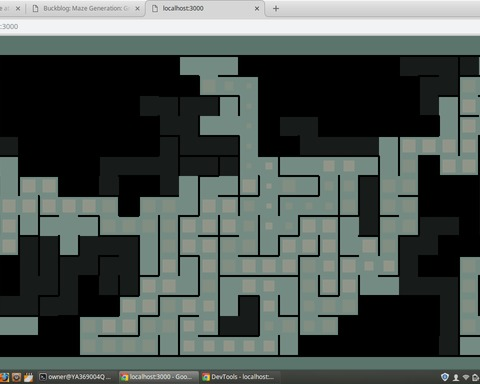This screenshot has width=480, height=384.
Task: Click the address bar showing :3000
Action: (240, 27)
